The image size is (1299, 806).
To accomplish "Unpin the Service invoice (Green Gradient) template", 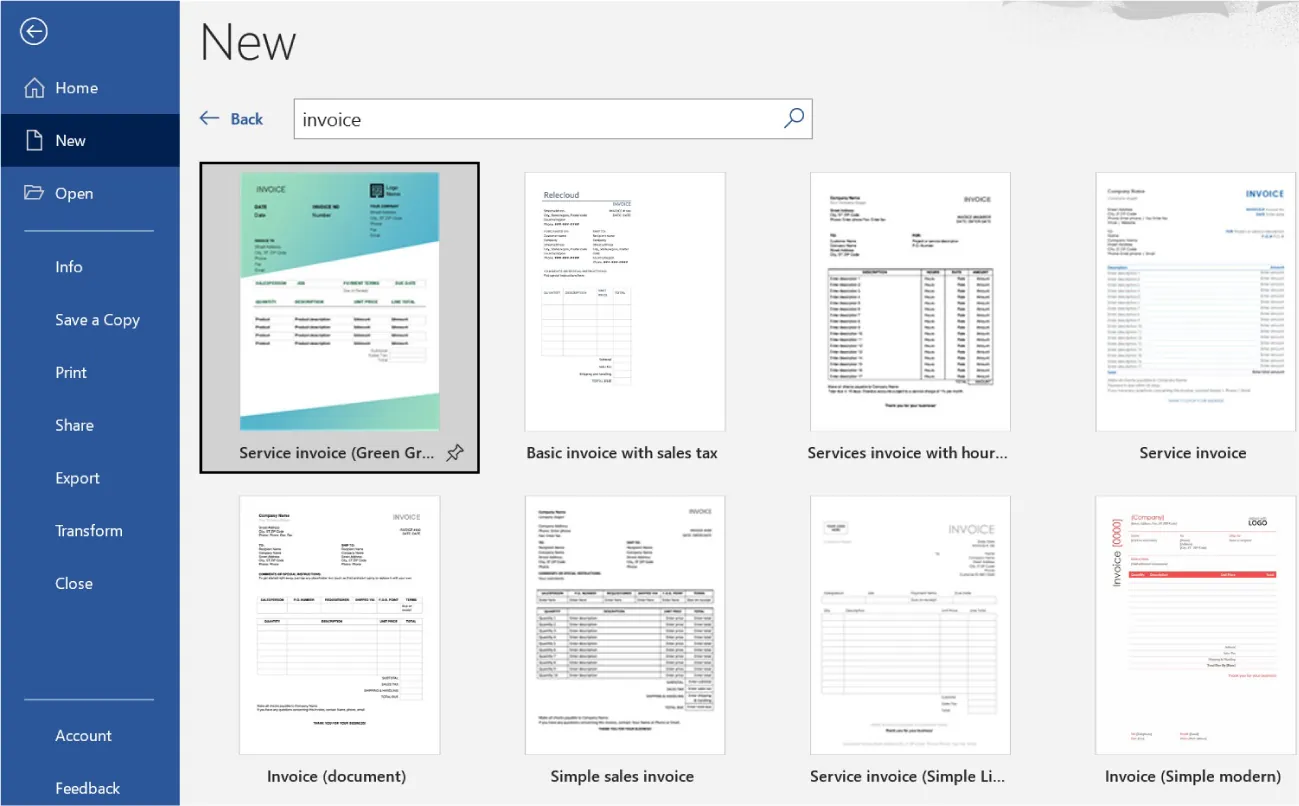I will [x=455, y=452].
